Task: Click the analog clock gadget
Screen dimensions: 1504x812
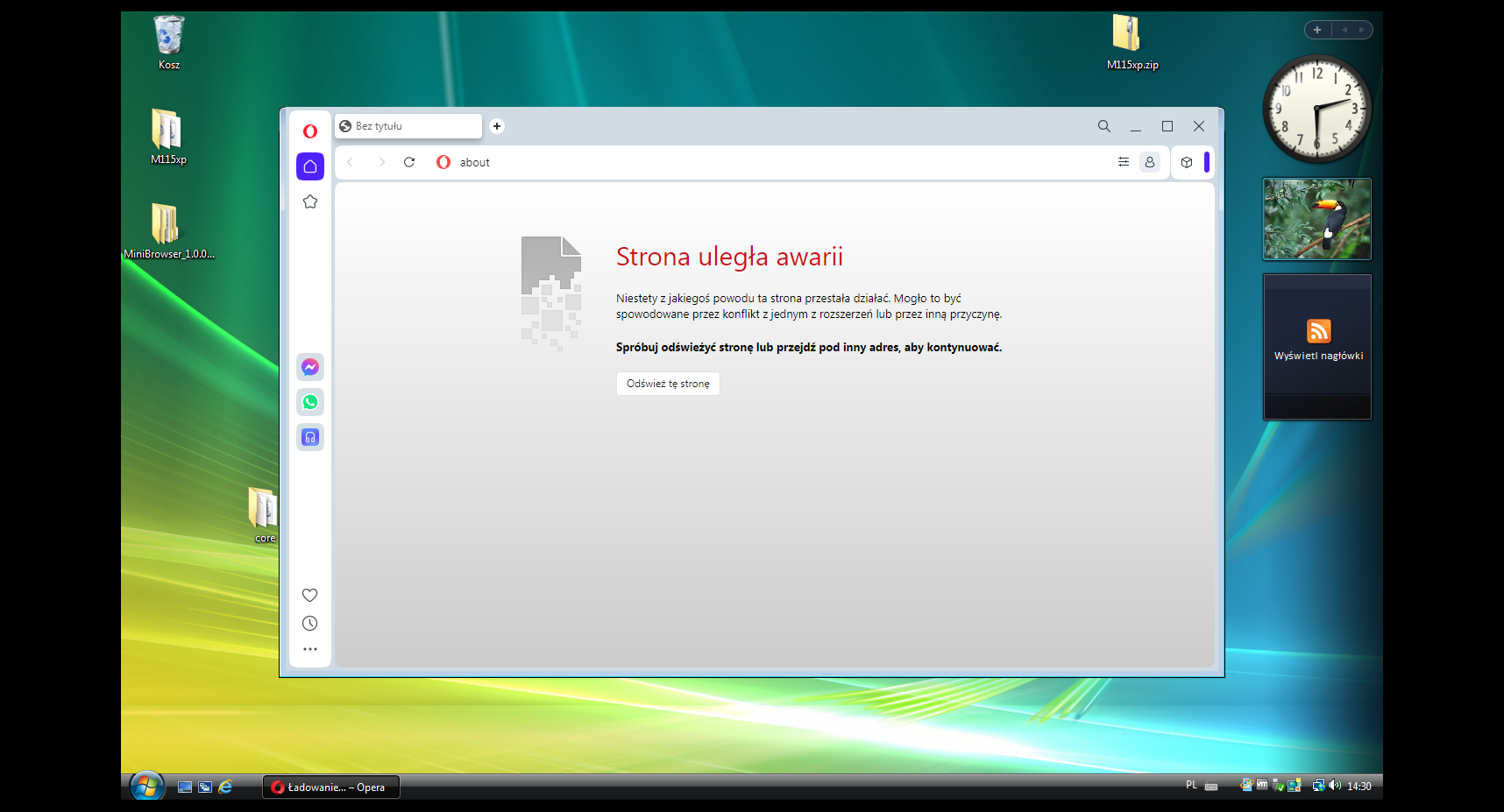Action: point(1317,109)
